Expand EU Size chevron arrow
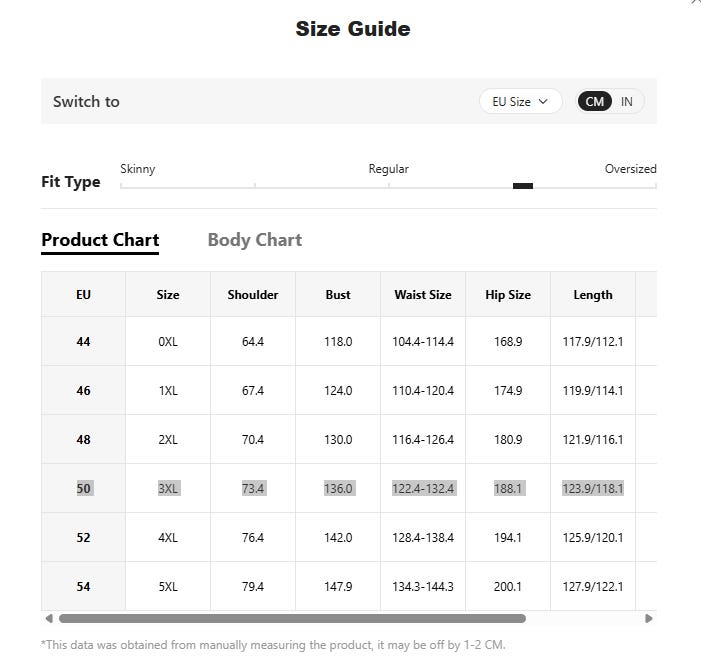The height and width of the screenshot is (661, 701). [x=543, y=101]
